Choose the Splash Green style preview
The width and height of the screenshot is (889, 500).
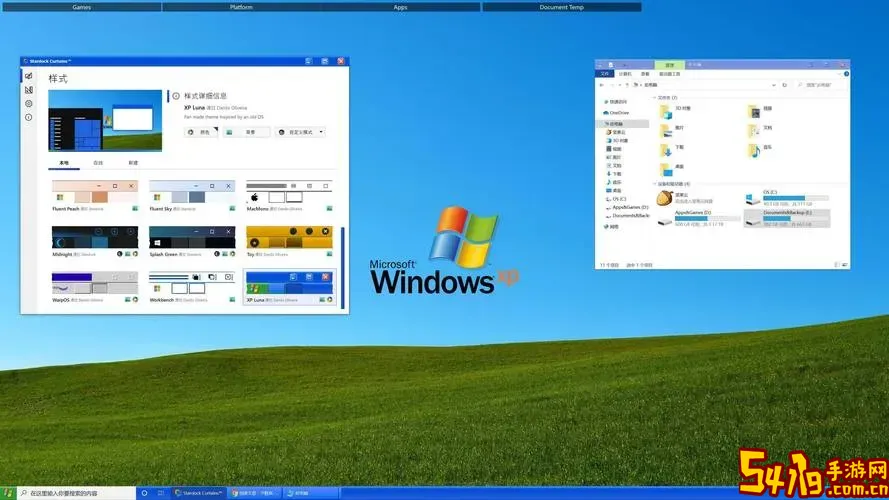192,237
